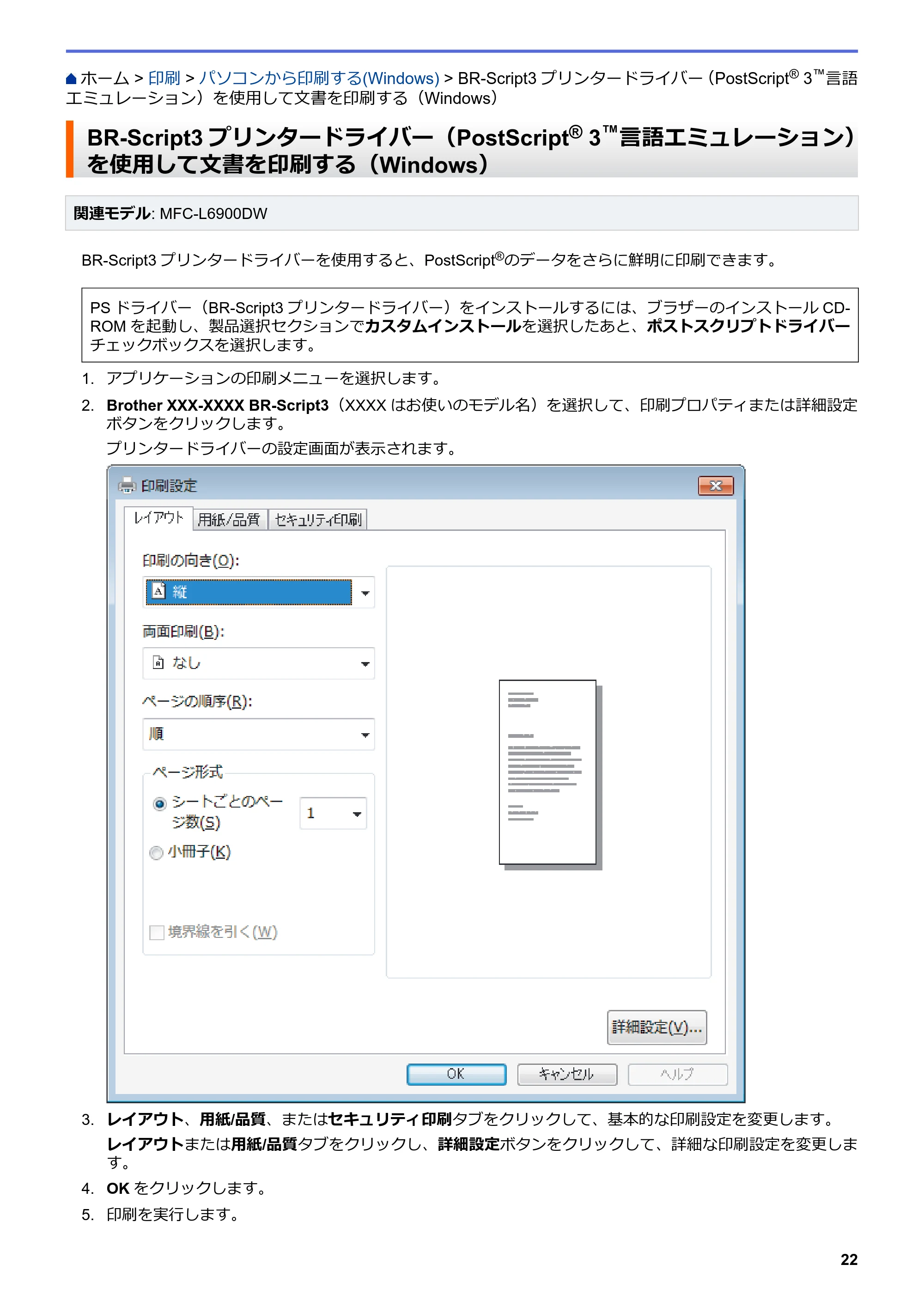Image resolution: width=924 pixels, height=1307 pixels.
Task: Click the portrait page icon beside 縦
Action: pos(159,591)
